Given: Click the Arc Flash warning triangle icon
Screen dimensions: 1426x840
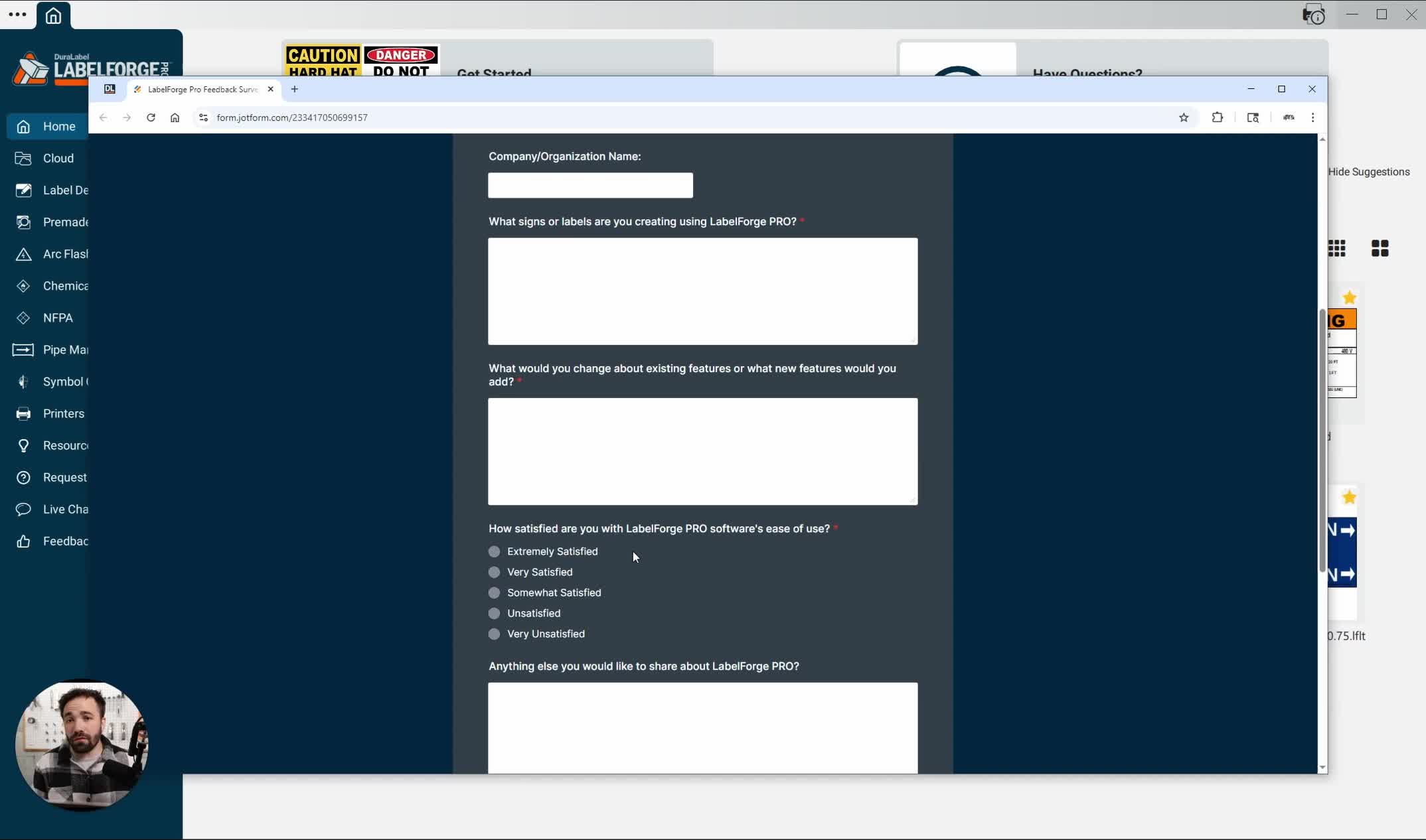Looking at the screenshot, I should tap(23, 254).
